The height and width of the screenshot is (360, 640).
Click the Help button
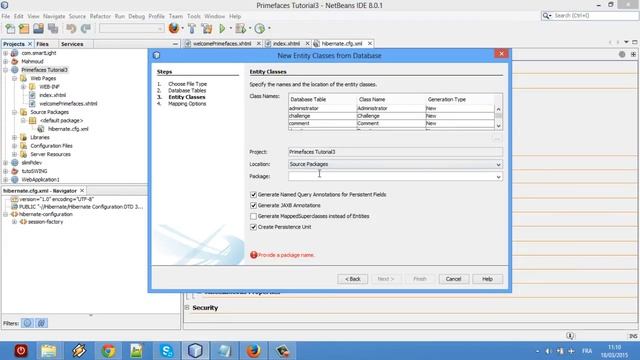point(487,279)
